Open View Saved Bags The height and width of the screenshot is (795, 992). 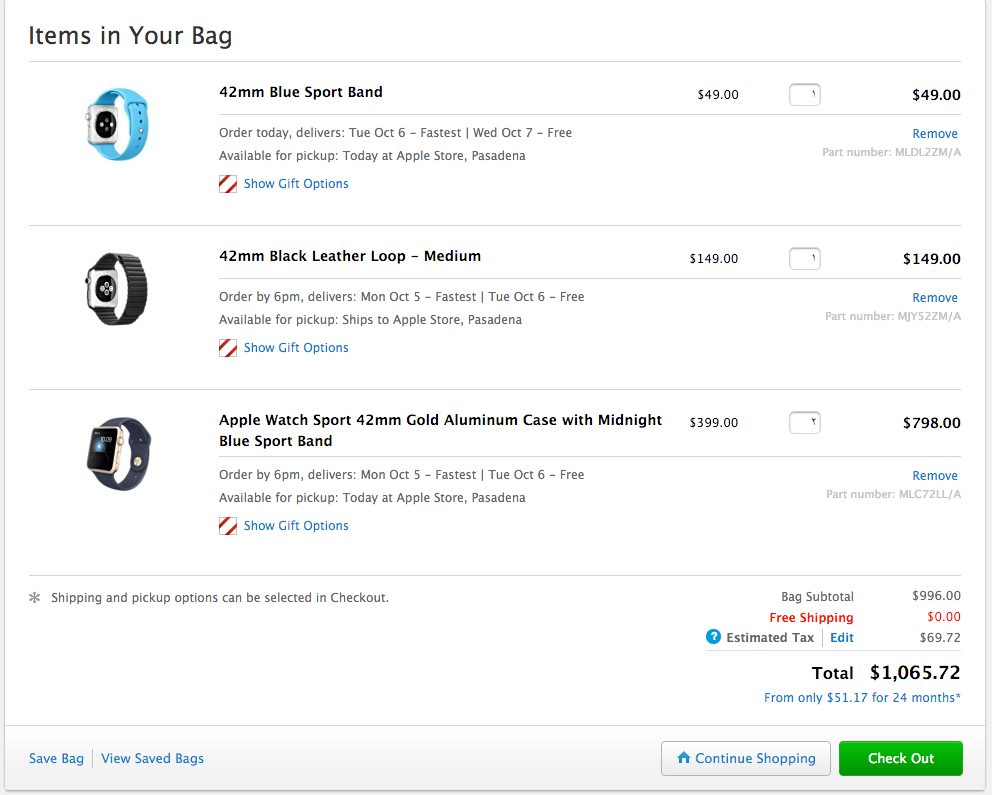[153, 759]
